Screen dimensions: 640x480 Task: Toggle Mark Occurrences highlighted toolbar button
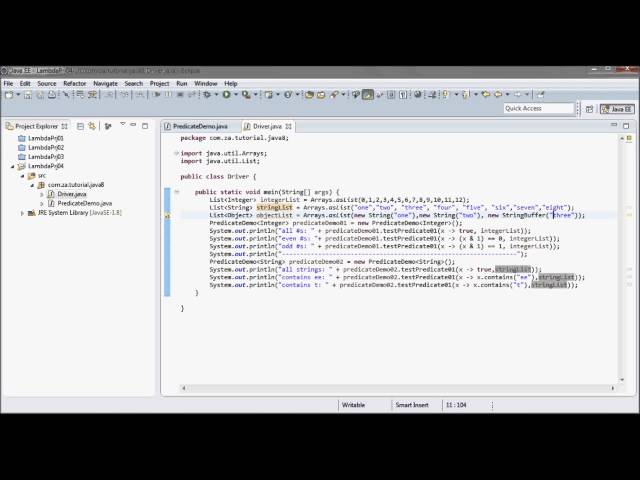coord(368,95)
